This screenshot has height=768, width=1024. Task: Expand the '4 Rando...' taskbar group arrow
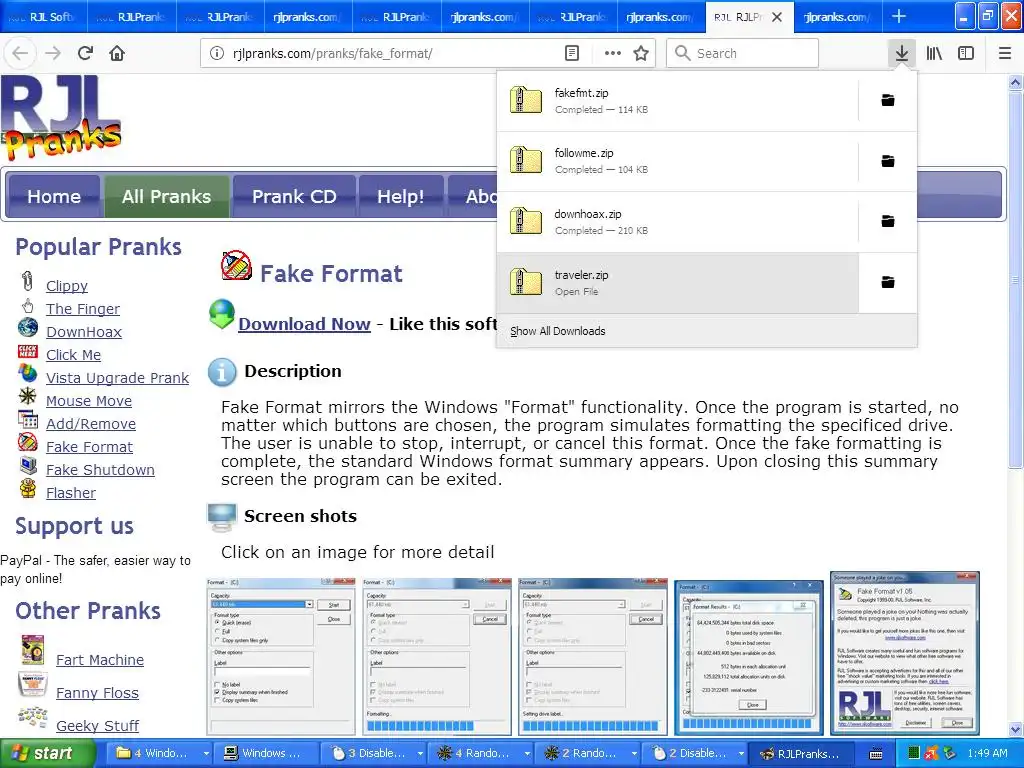(x=527, y=754)
